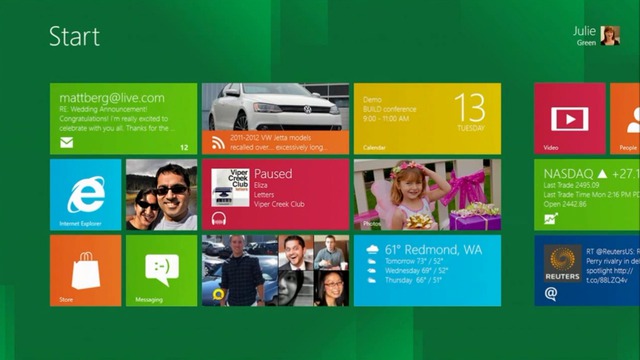Open mattberg@live.com mail tile
Viewport: 640px width, 360px height.
click(123, 118)
